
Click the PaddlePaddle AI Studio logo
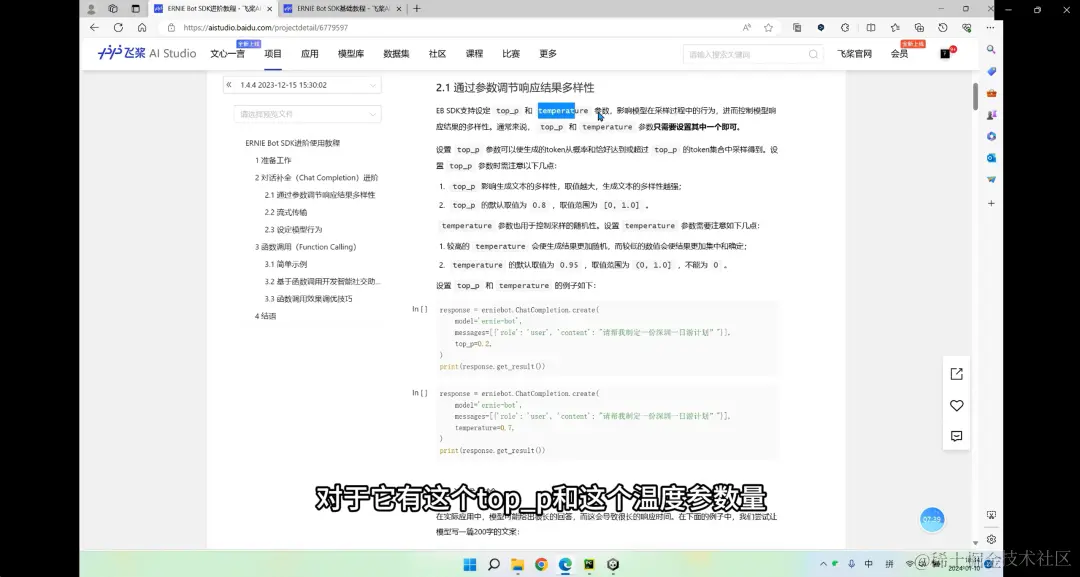pyautogui.click(x=147, y=53)
